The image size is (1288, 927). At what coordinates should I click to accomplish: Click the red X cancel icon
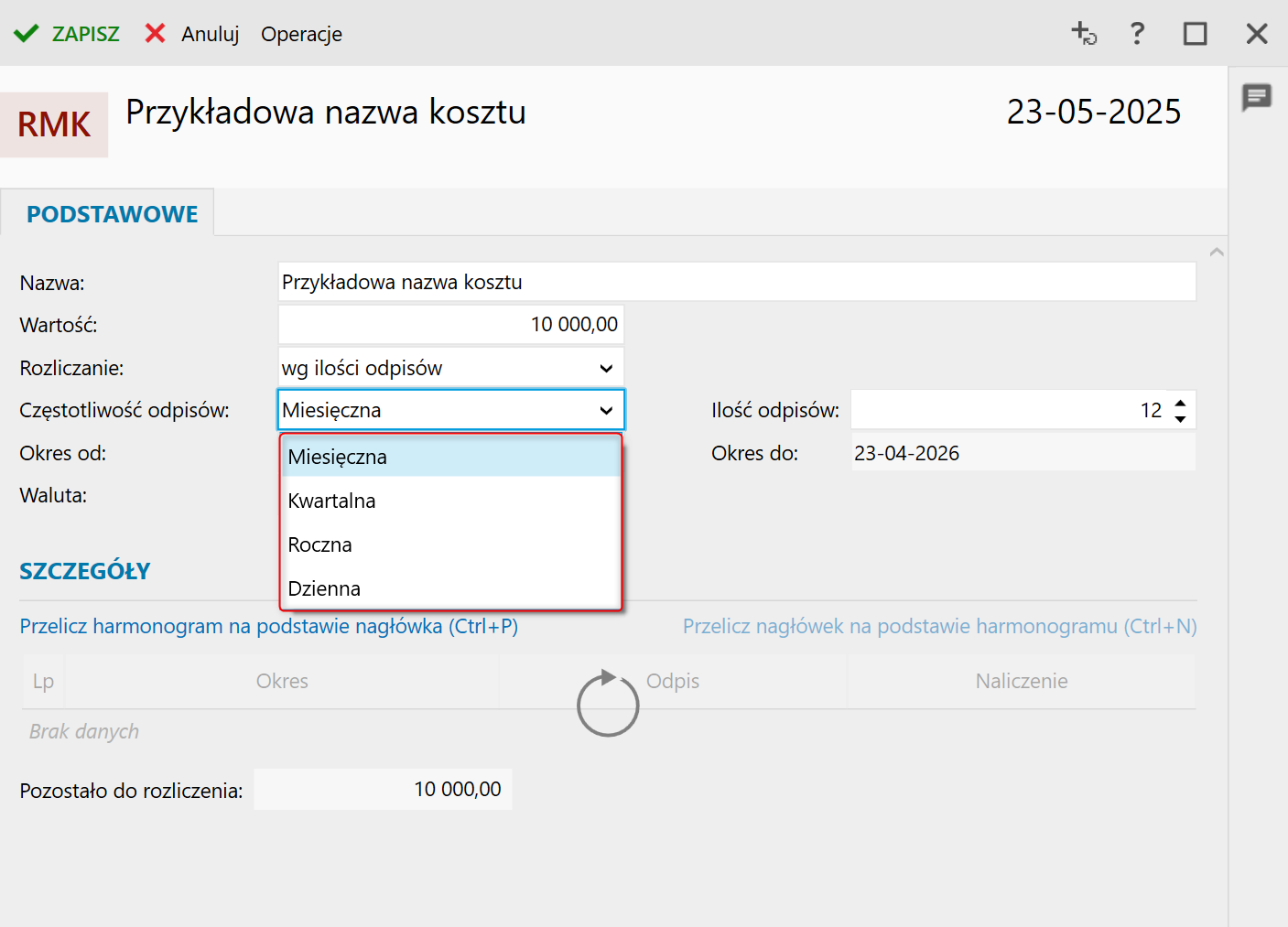156,34
